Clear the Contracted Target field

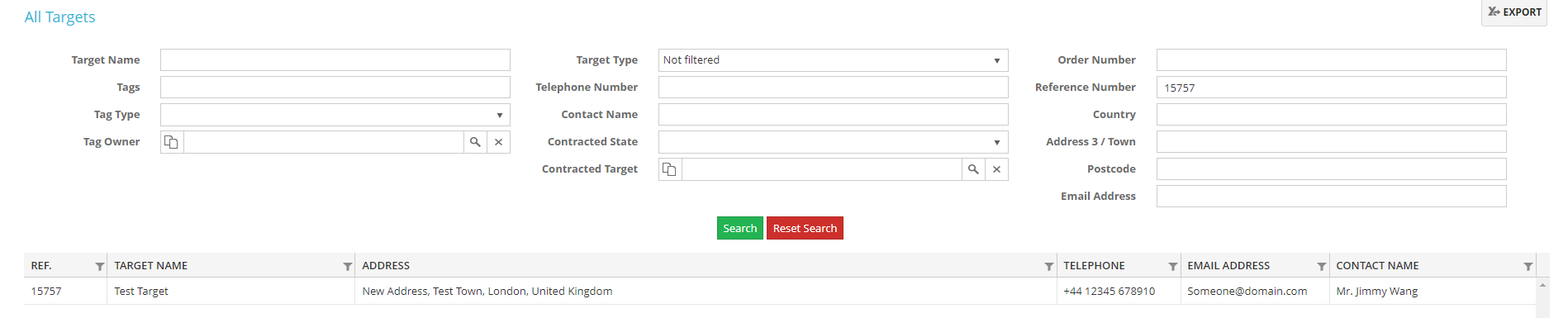(996, 169)
